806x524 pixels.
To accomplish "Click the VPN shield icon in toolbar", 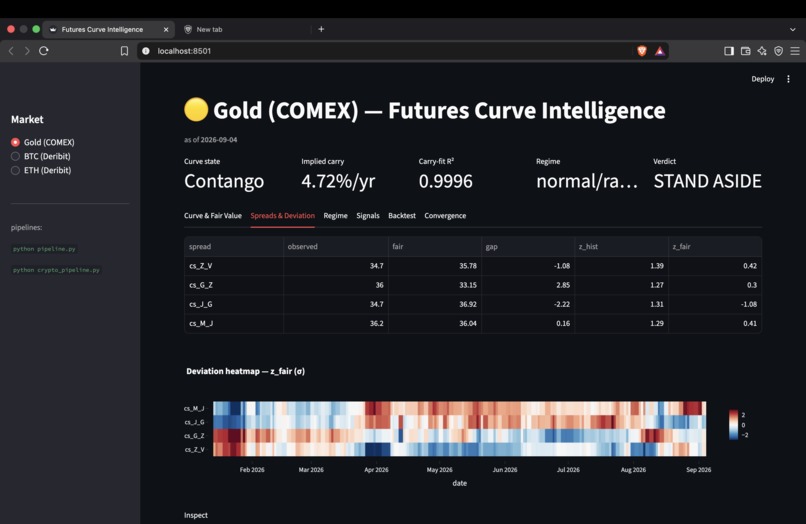I will (778, 51).
